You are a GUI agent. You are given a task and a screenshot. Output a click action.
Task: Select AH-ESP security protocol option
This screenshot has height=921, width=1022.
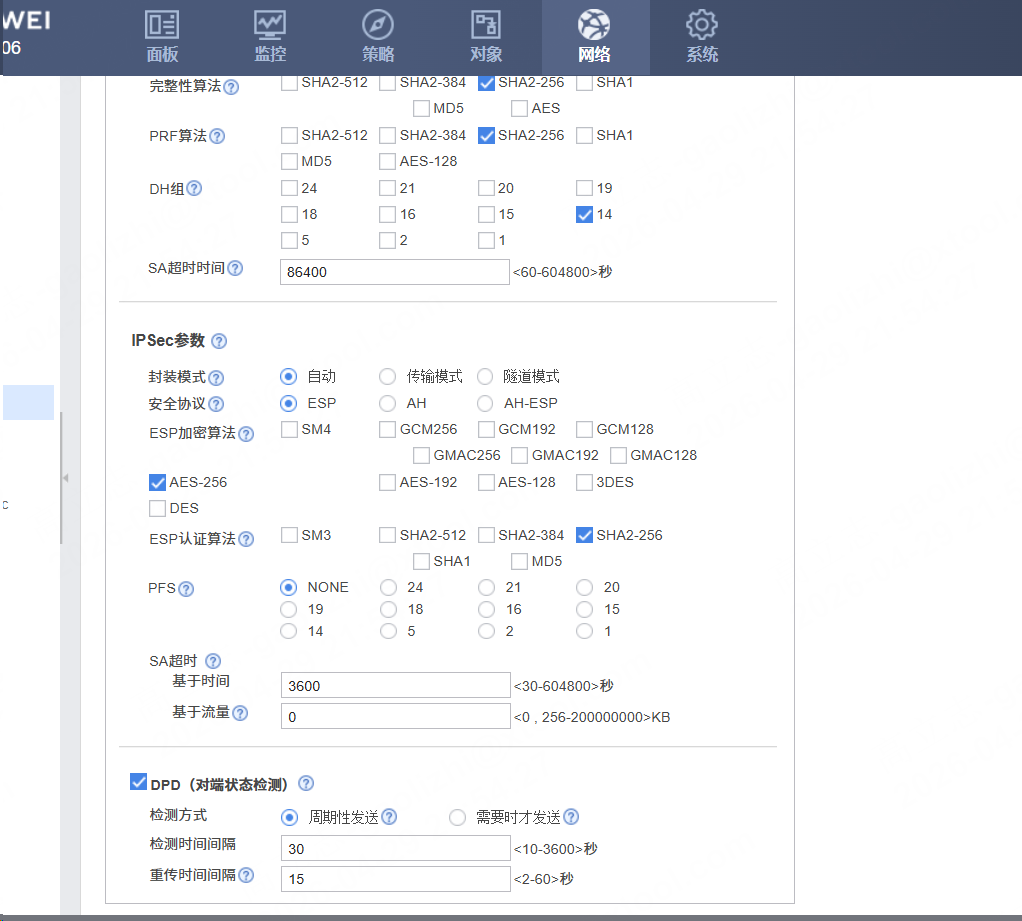[x=485, y=403]
